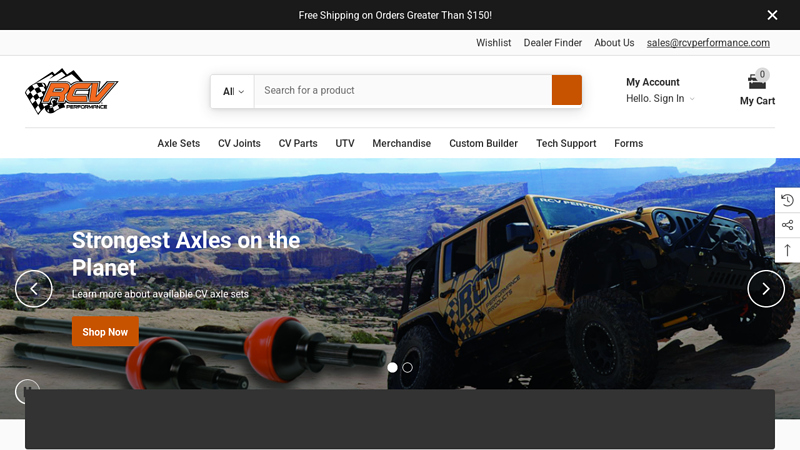This screenshot has height=450, width=800.
Task: Click the orange search submit button
Action: pyautogui.click(x=566, y=90)
